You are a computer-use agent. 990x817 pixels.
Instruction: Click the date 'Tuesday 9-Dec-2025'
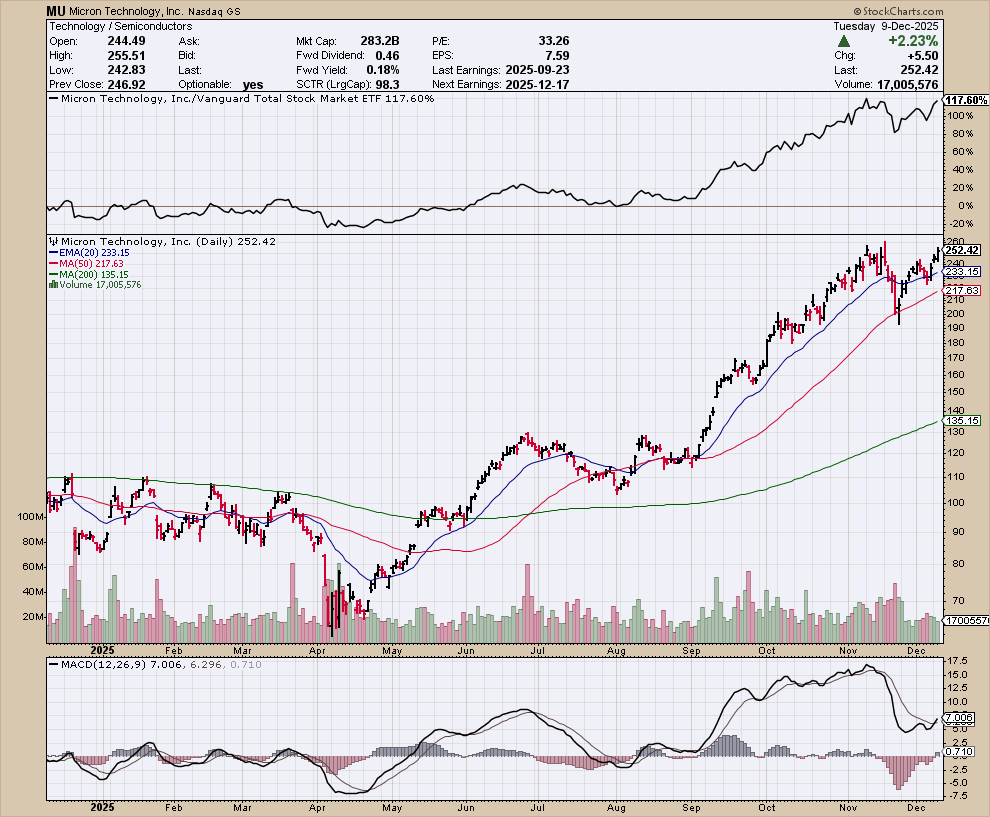(x=886, y=27)
